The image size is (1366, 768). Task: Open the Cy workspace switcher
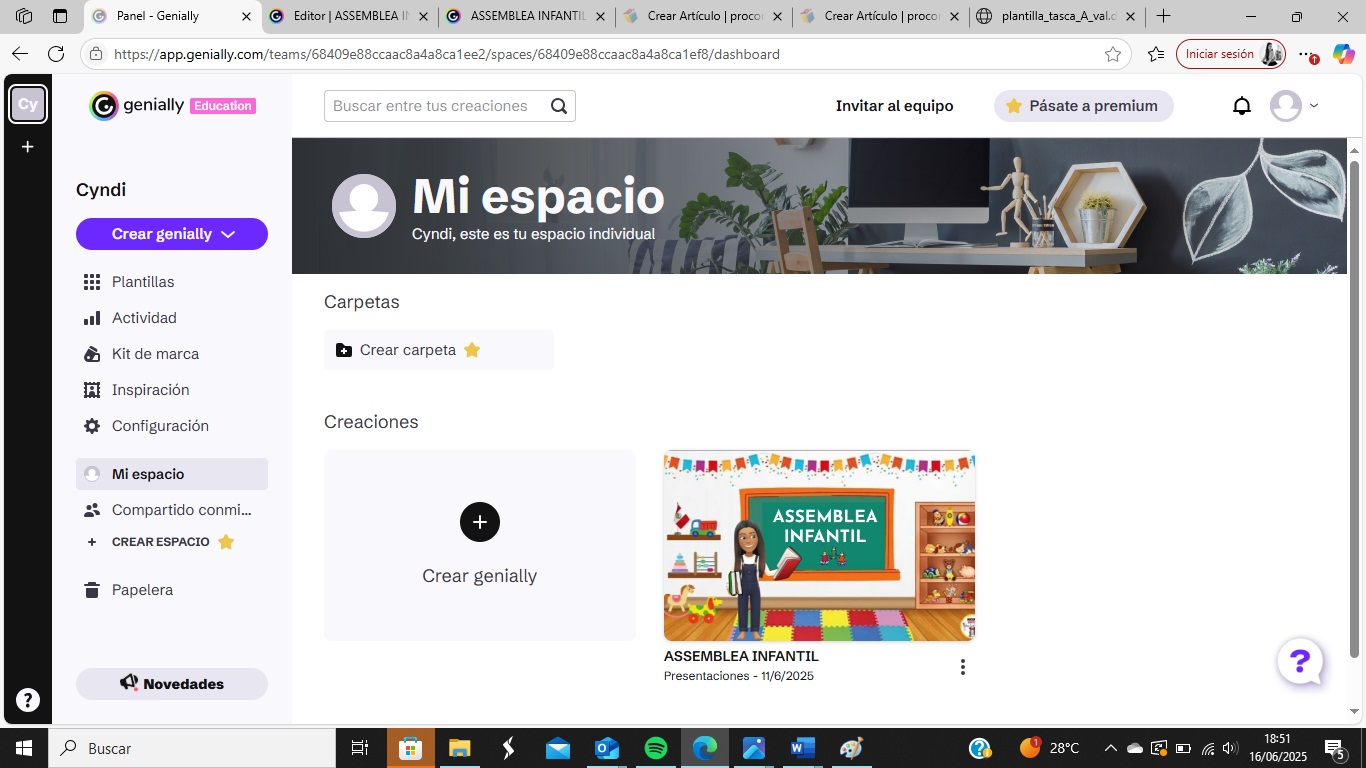(28, 104)
